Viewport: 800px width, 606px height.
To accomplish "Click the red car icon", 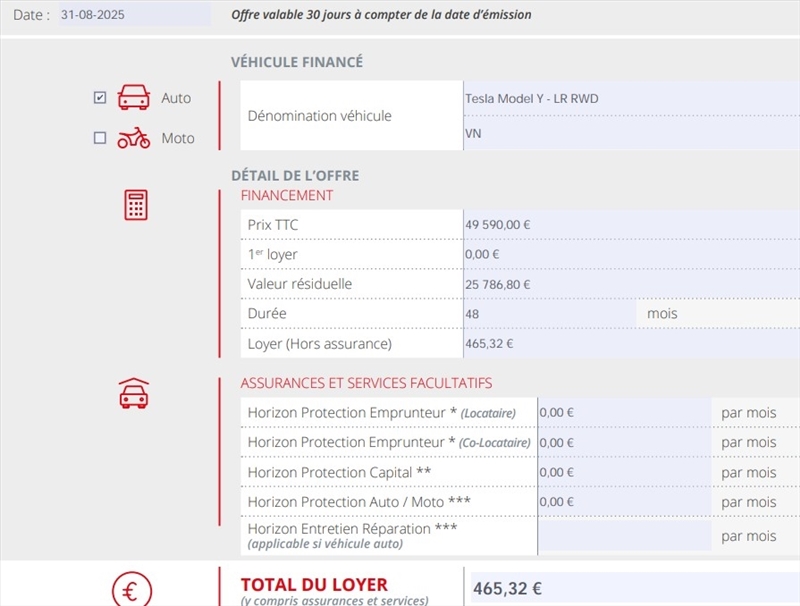I will pyautogui.click(x=134, y=97).
